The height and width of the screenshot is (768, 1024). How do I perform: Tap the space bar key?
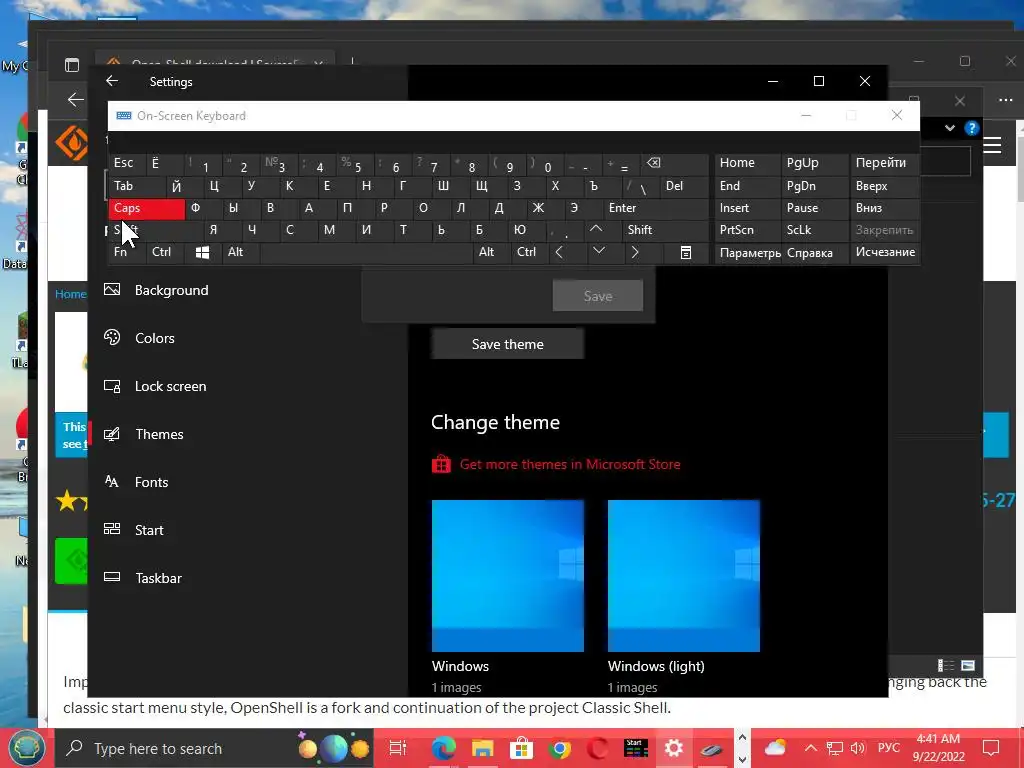point(366,252)
